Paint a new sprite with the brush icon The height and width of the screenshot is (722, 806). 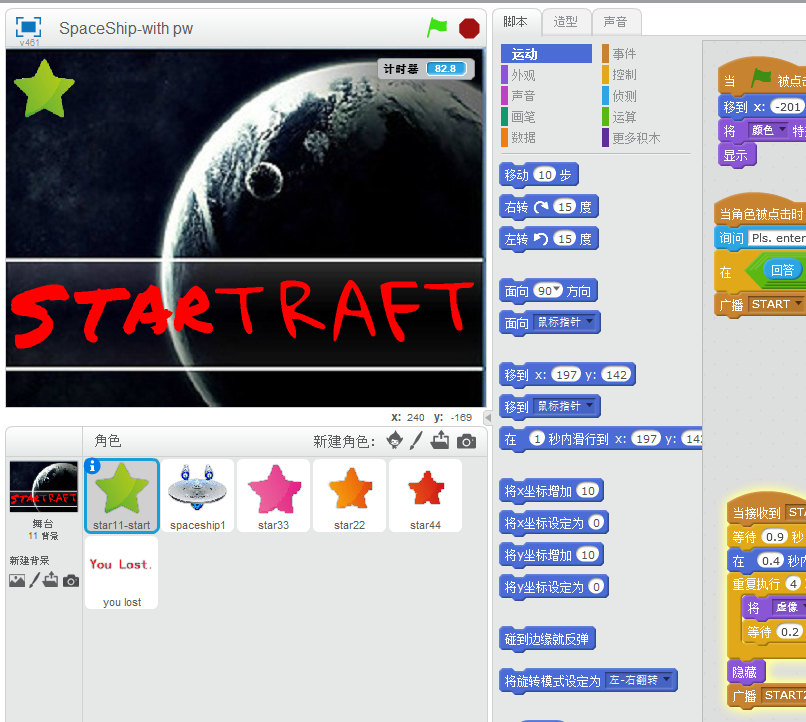(x=416, y=440)
